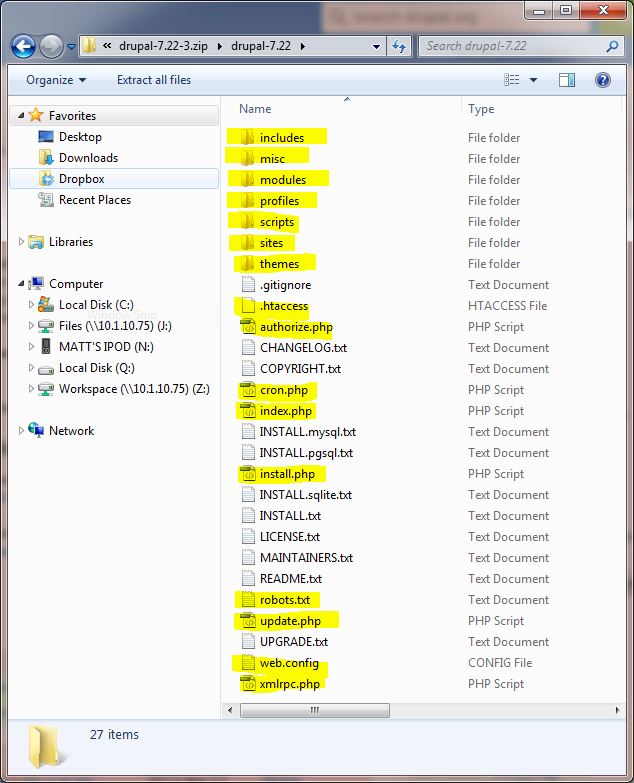Select INSTALL.sqlite.txt file name
Image resolution: width=634 pixels, height=783 pixels.
click(306, 495)
